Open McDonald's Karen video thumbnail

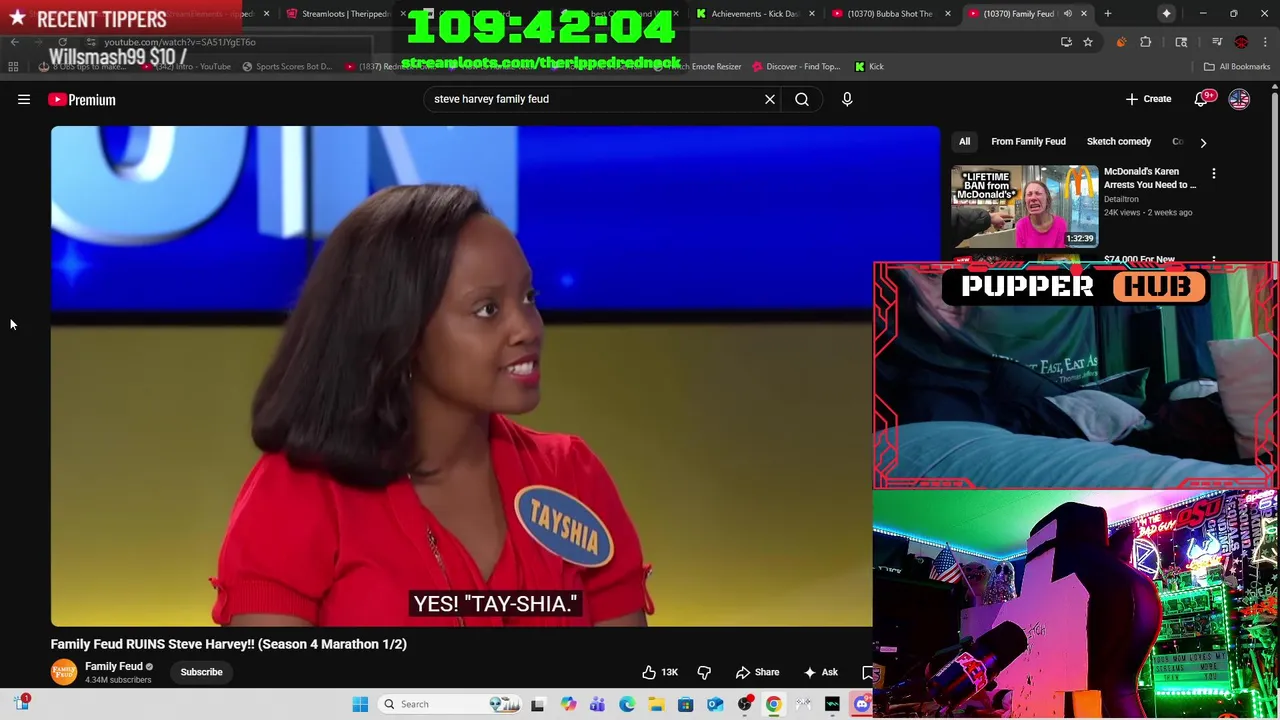(1024, 206)
